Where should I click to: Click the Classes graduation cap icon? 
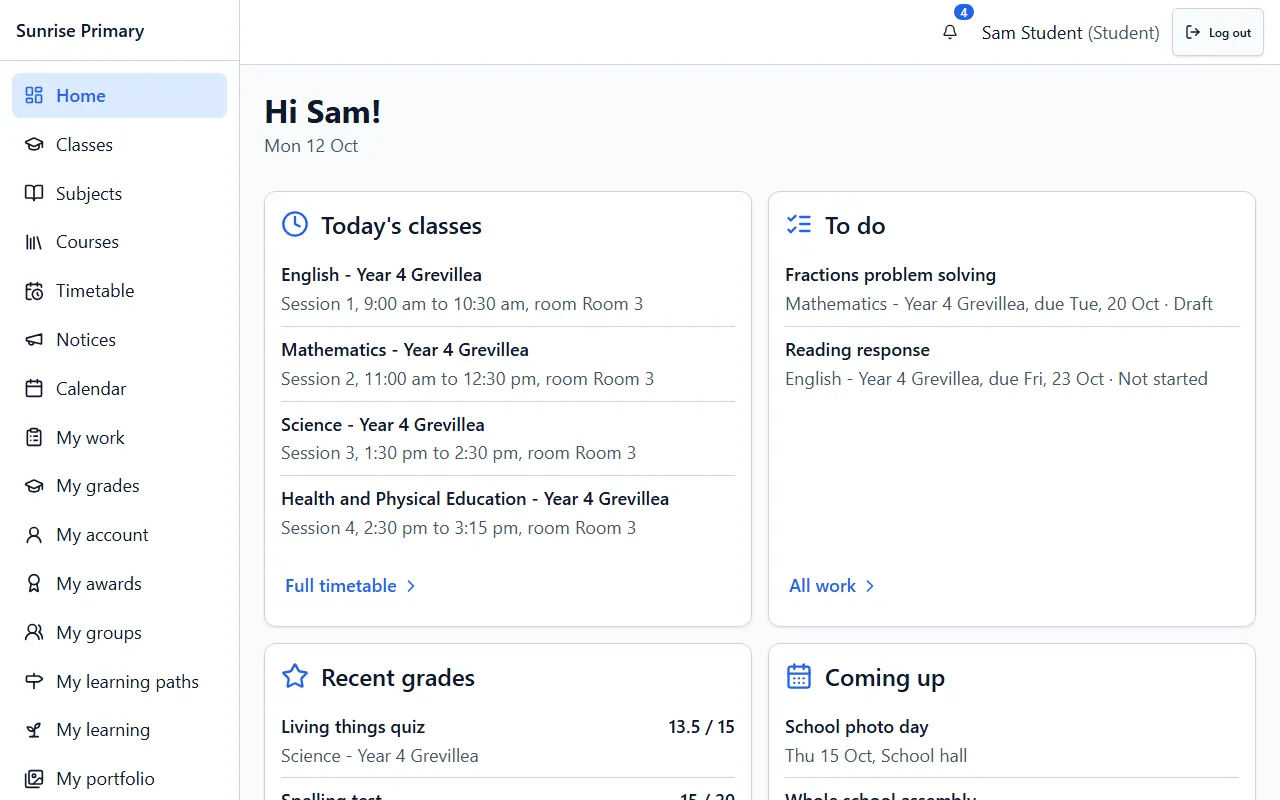point(34,145)
